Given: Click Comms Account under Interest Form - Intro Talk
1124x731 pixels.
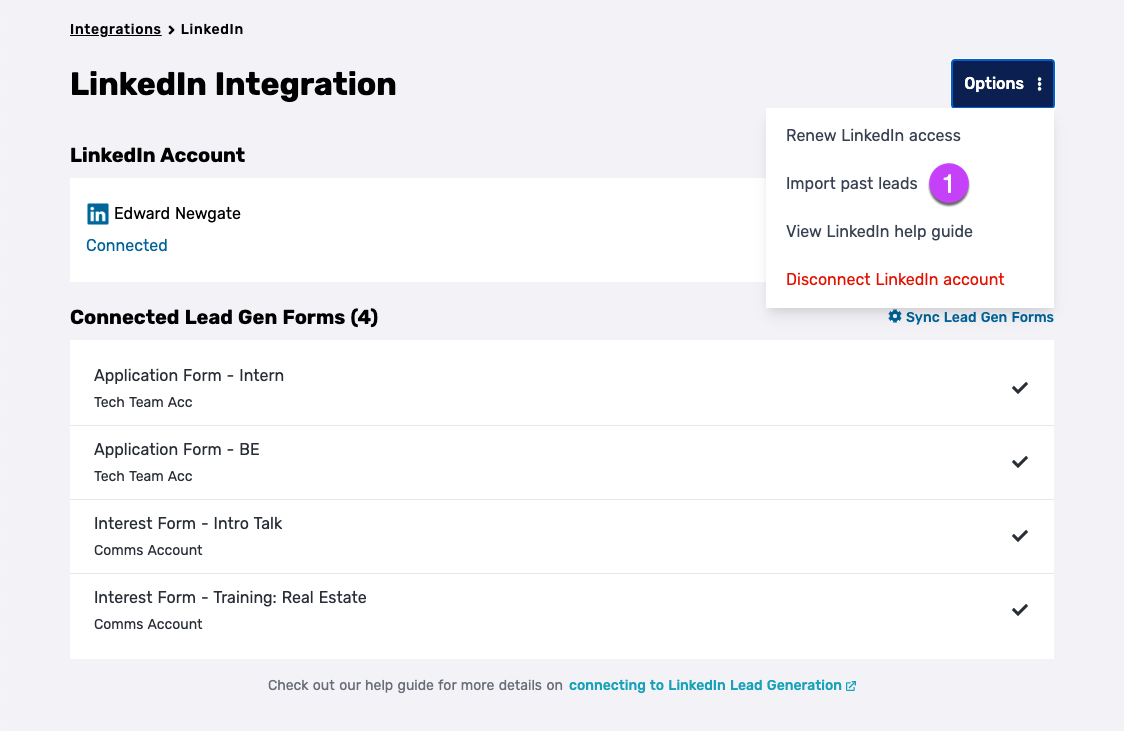Looking at the screenshot, I should (148, 550).
